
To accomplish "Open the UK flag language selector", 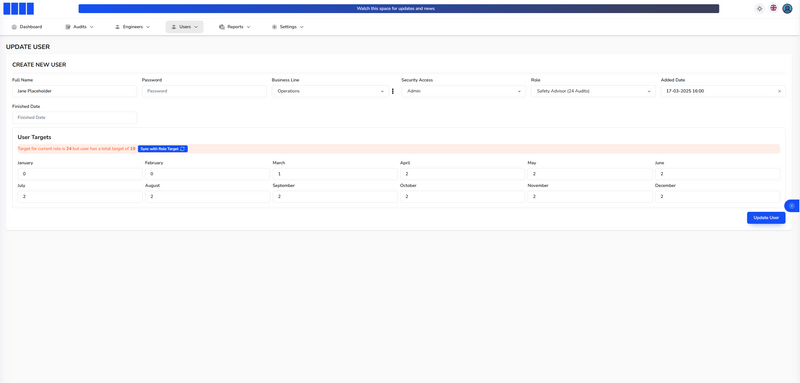I will tap(774, 8).
